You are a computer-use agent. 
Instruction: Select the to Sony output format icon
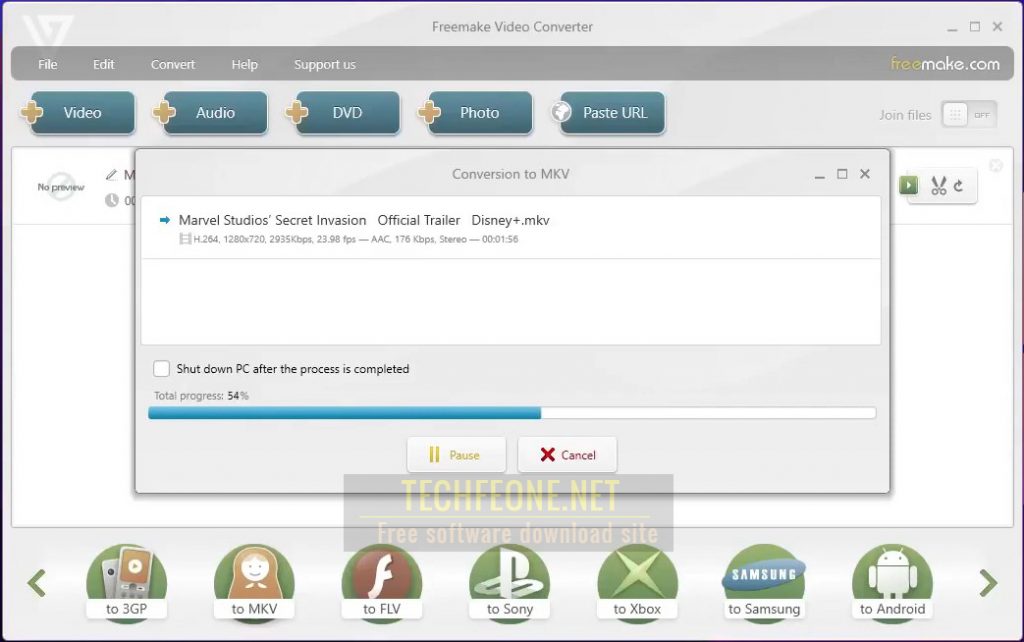[509, 583]
